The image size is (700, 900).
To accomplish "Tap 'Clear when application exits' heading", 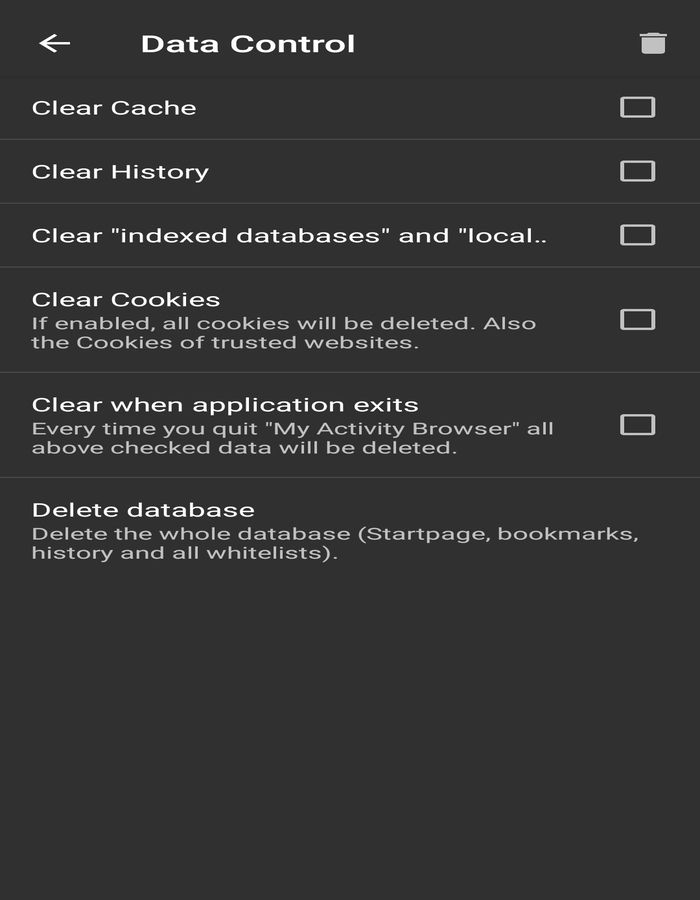I will pyautogui.click(x=225, y=405).
